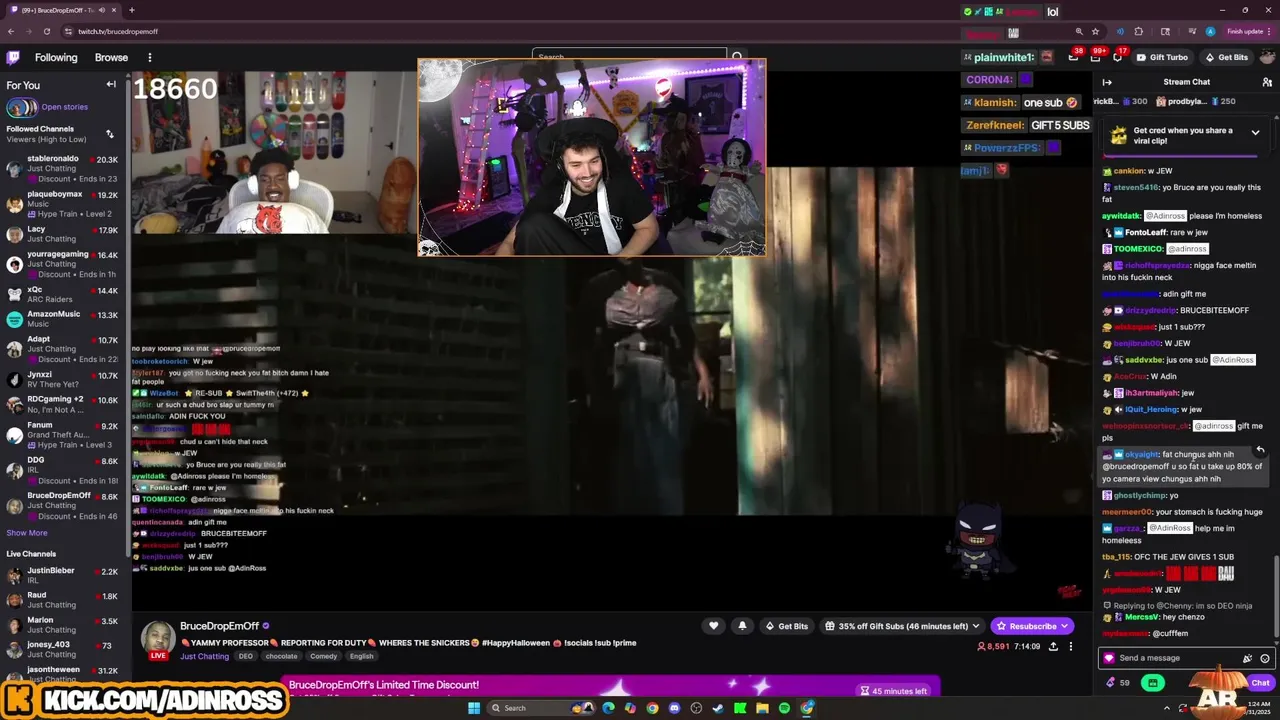
Task: Collapse the For You sidebar
Action: pos(111,85)
